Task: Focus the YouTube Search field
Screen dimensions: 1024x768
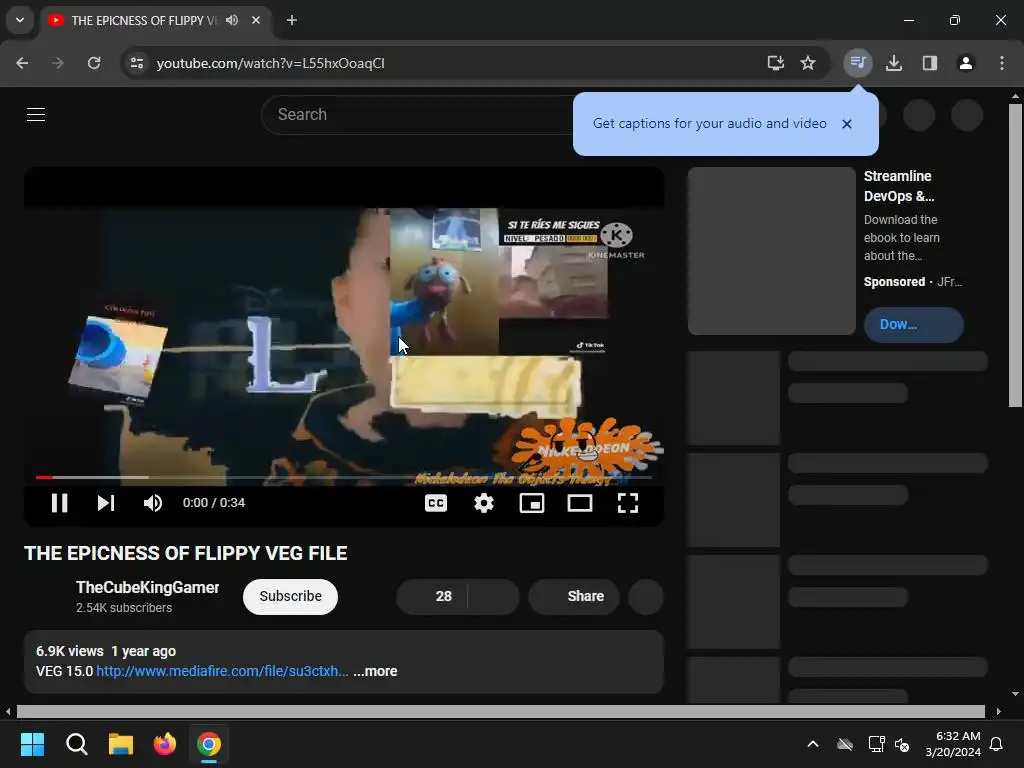Action: pyautogui.click(x=418, y=115)
